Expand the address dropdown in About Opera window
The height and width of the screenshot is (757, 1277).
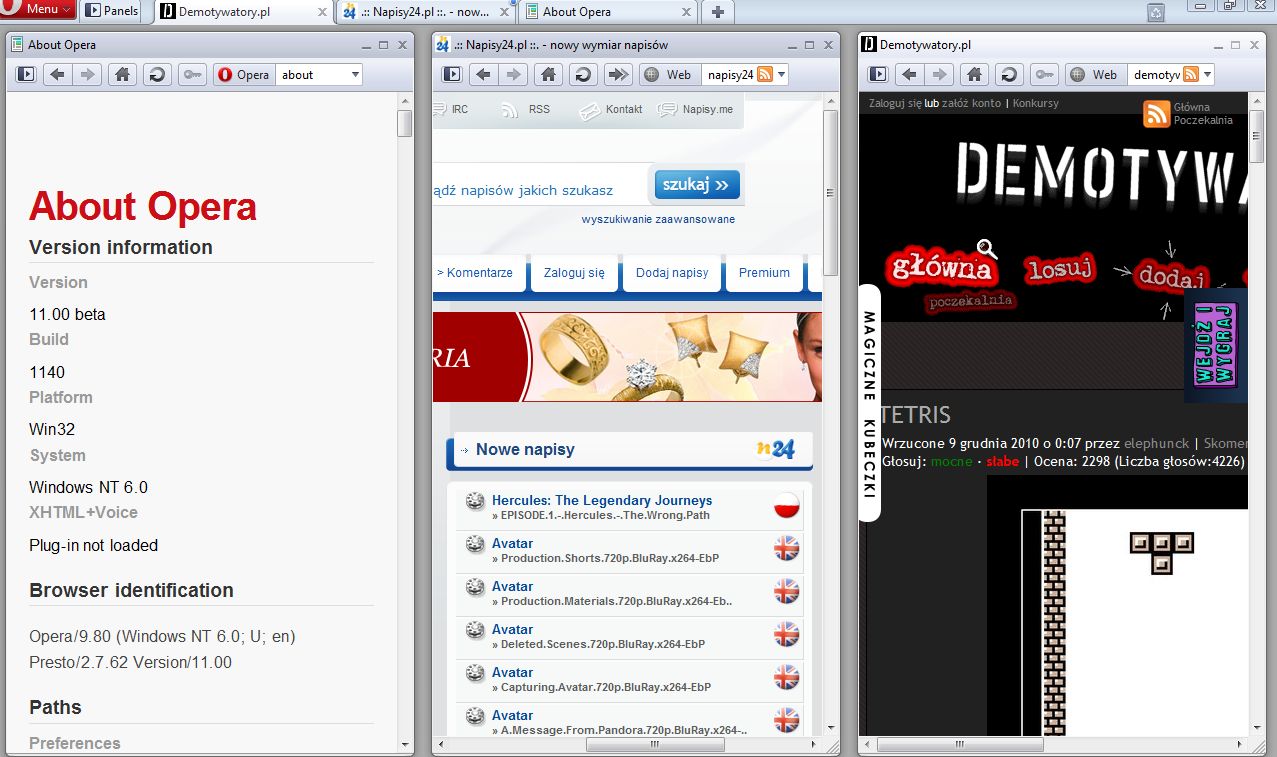click(354, 74)
